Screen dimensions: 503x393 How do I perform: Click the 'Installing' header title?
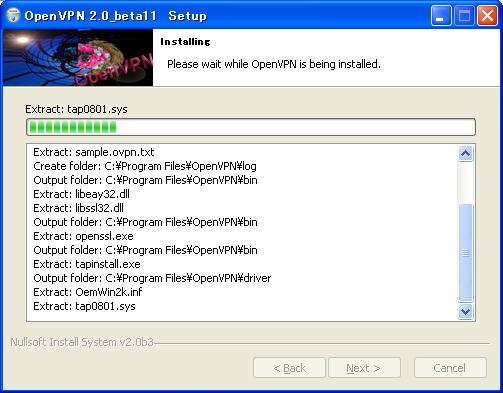click(x=185, y=42)
